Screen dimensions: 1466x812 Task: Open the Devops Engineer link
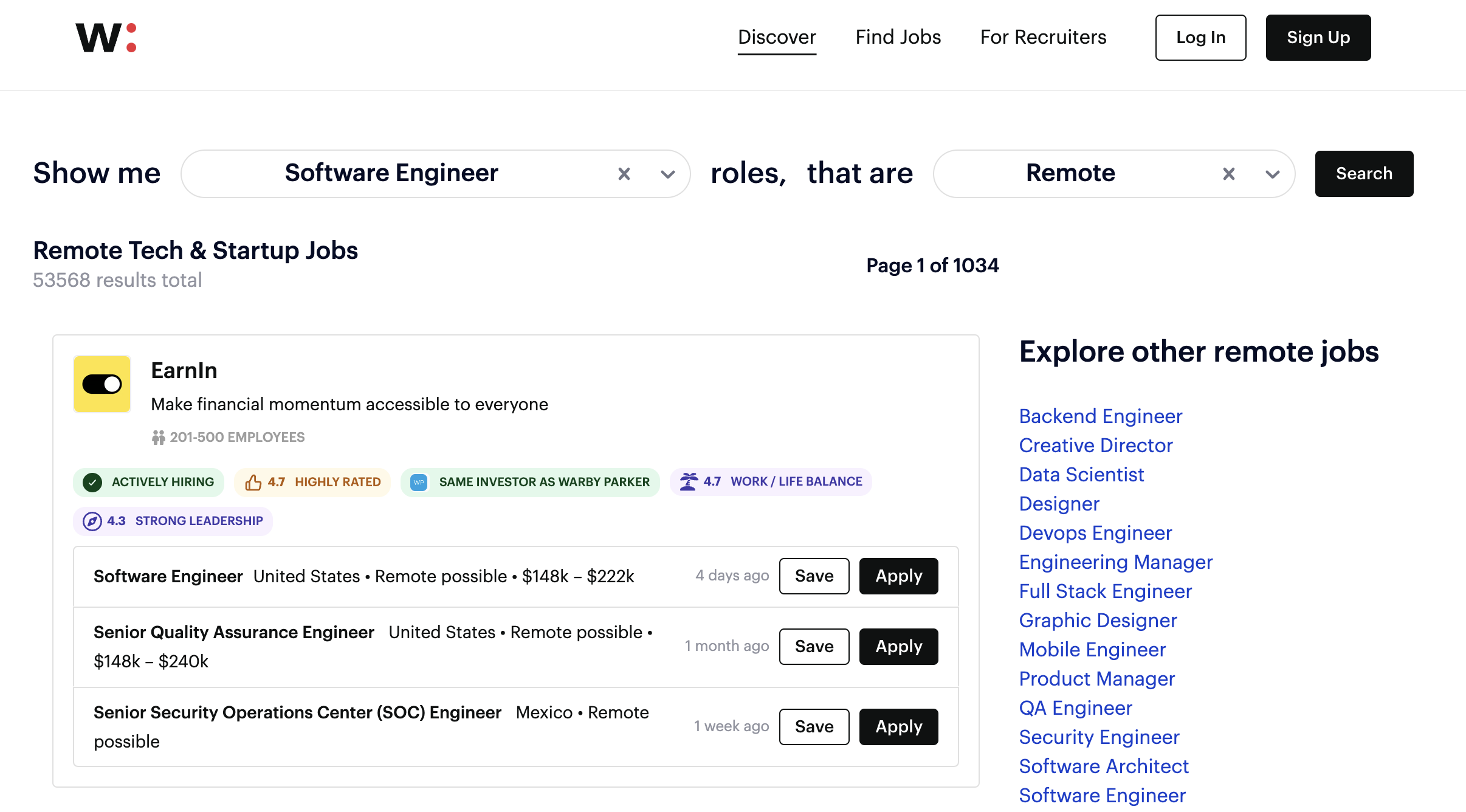[x=1095, y=533]
